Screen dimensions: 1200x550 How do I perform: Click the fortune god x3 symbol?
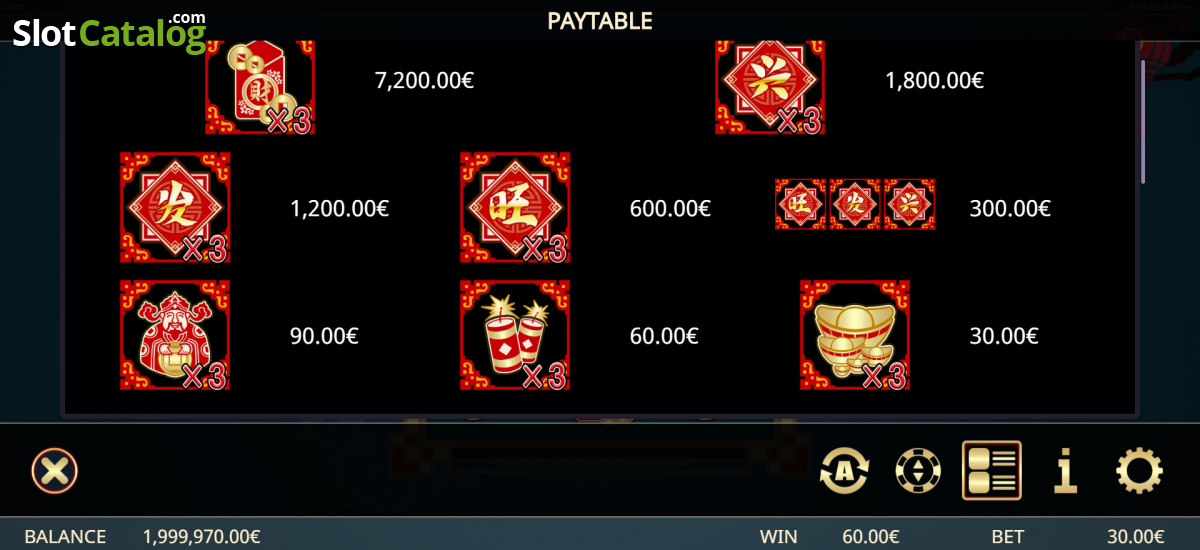point(175,335)
